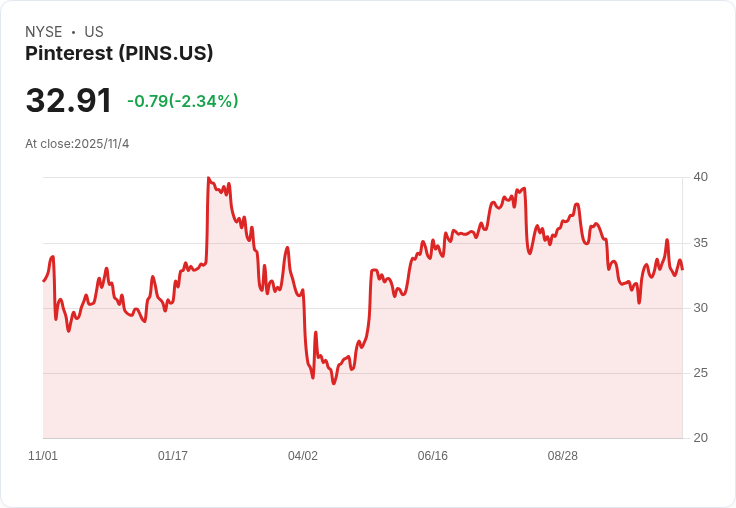Viewport: 736px width, 508px height.
Task: Click the final rightmost point of the price line
Action: (x=683, y=268)
